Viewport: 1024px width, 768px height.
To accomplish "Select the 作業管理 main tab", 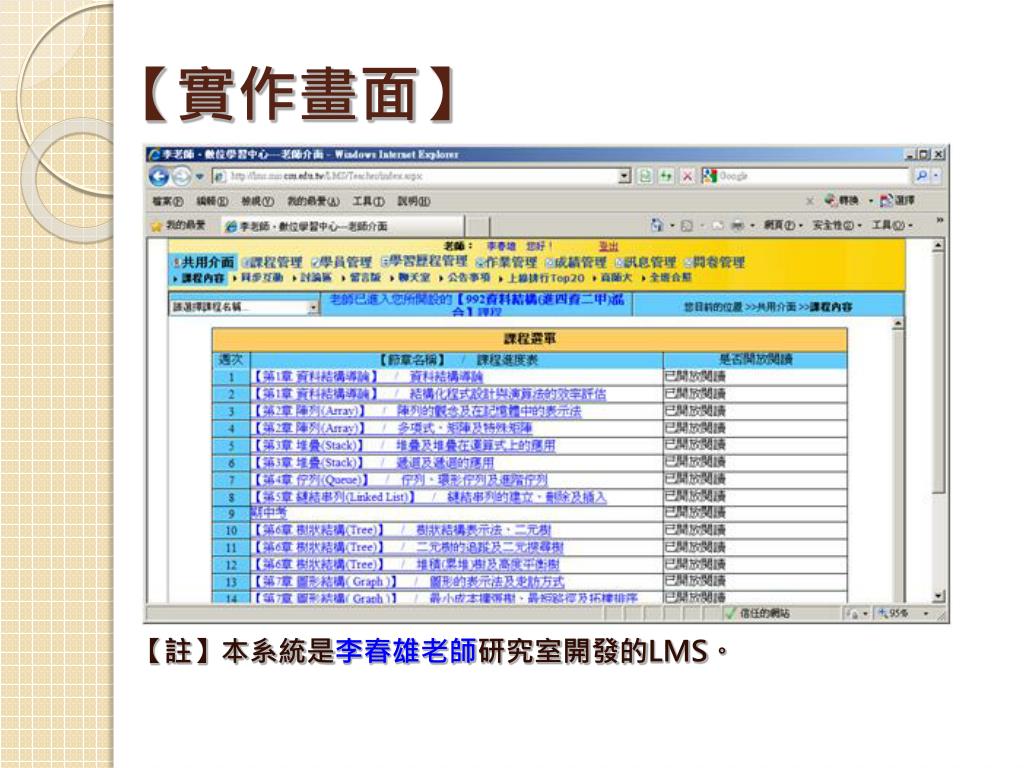I will tap(506, 263).
